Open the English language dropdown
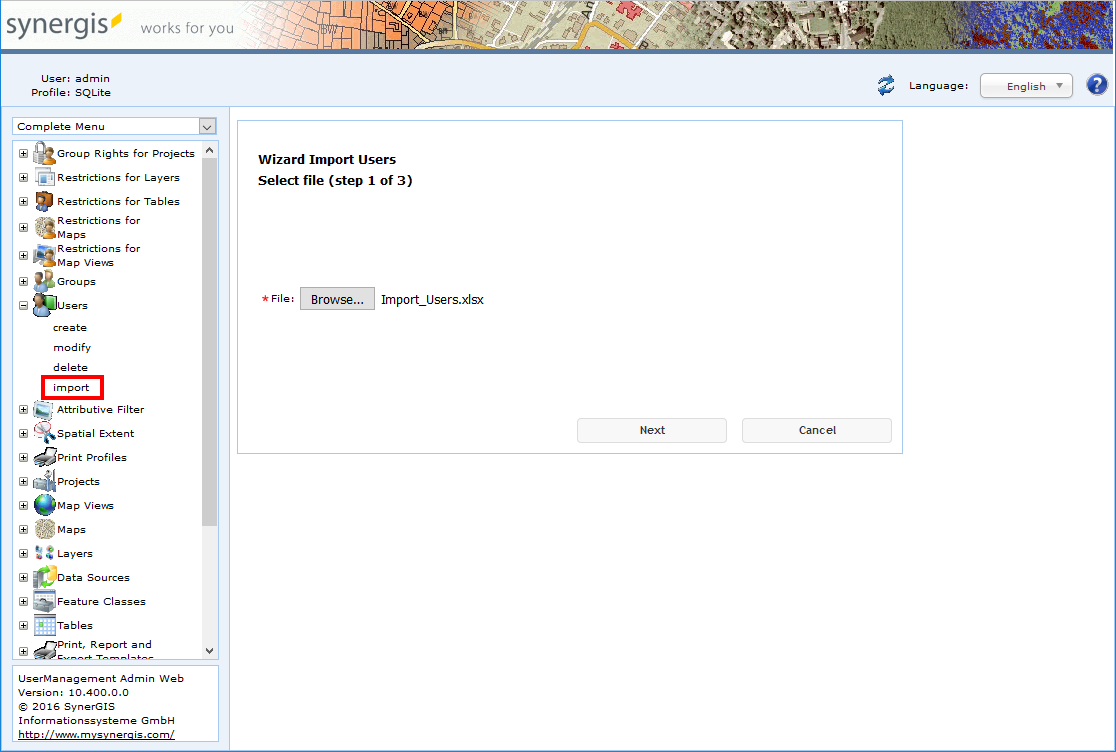 [1026, 85]
